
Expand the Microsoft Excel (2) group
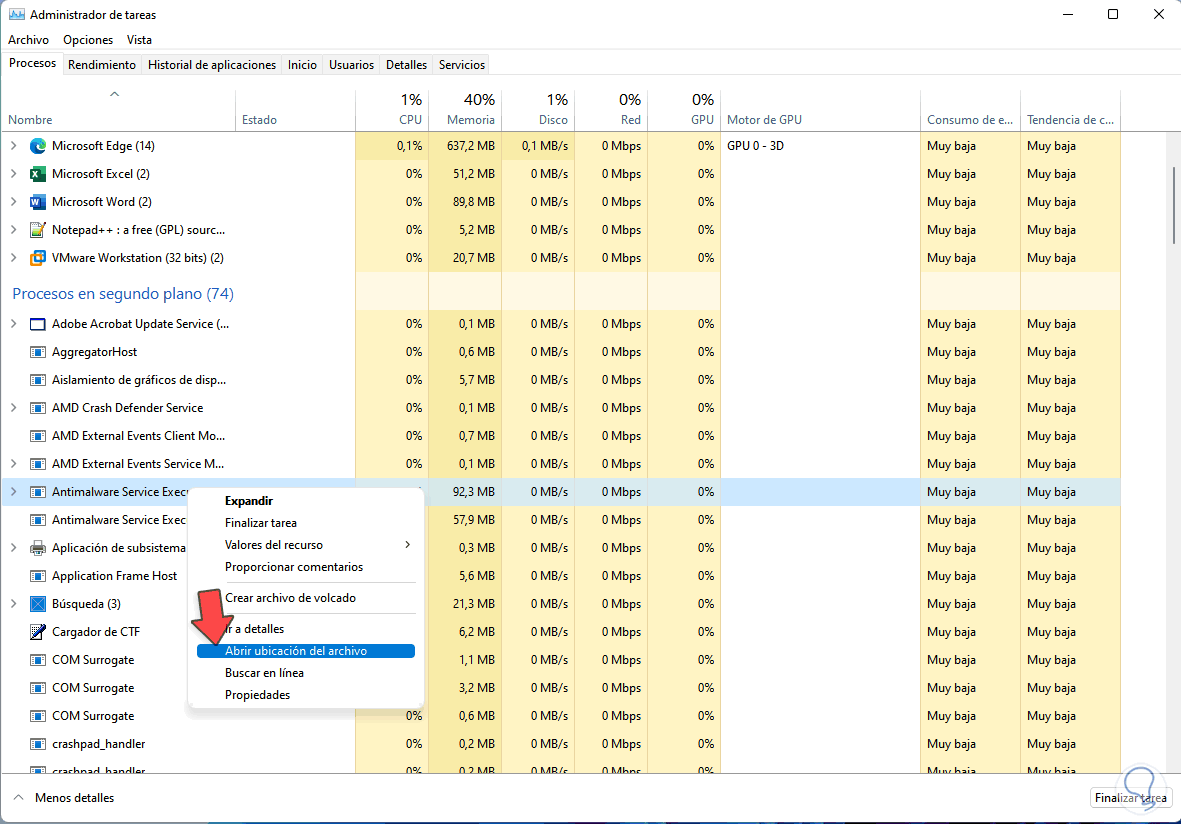[14, 173]
